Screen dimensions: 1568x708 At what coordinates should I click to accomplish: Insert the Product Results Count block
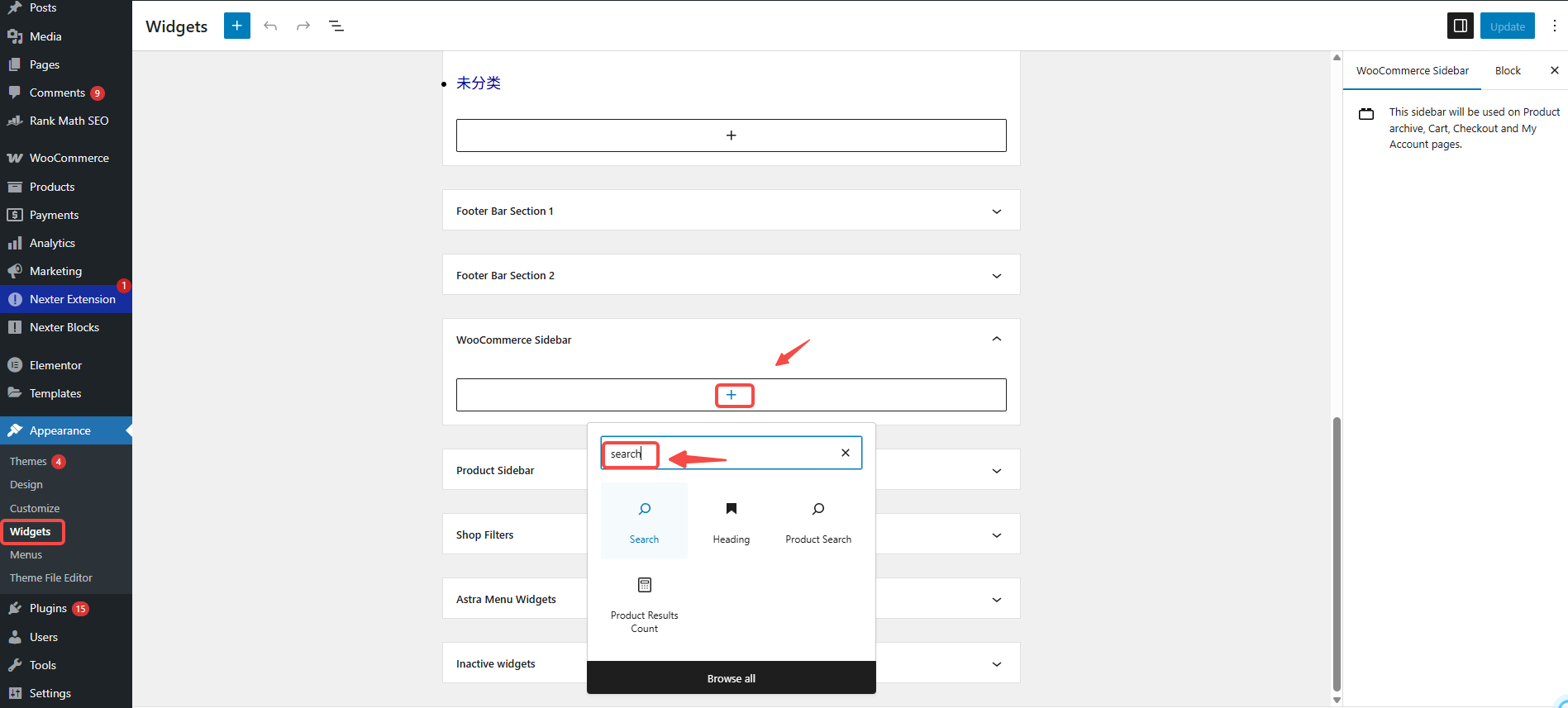pos(644,604)
